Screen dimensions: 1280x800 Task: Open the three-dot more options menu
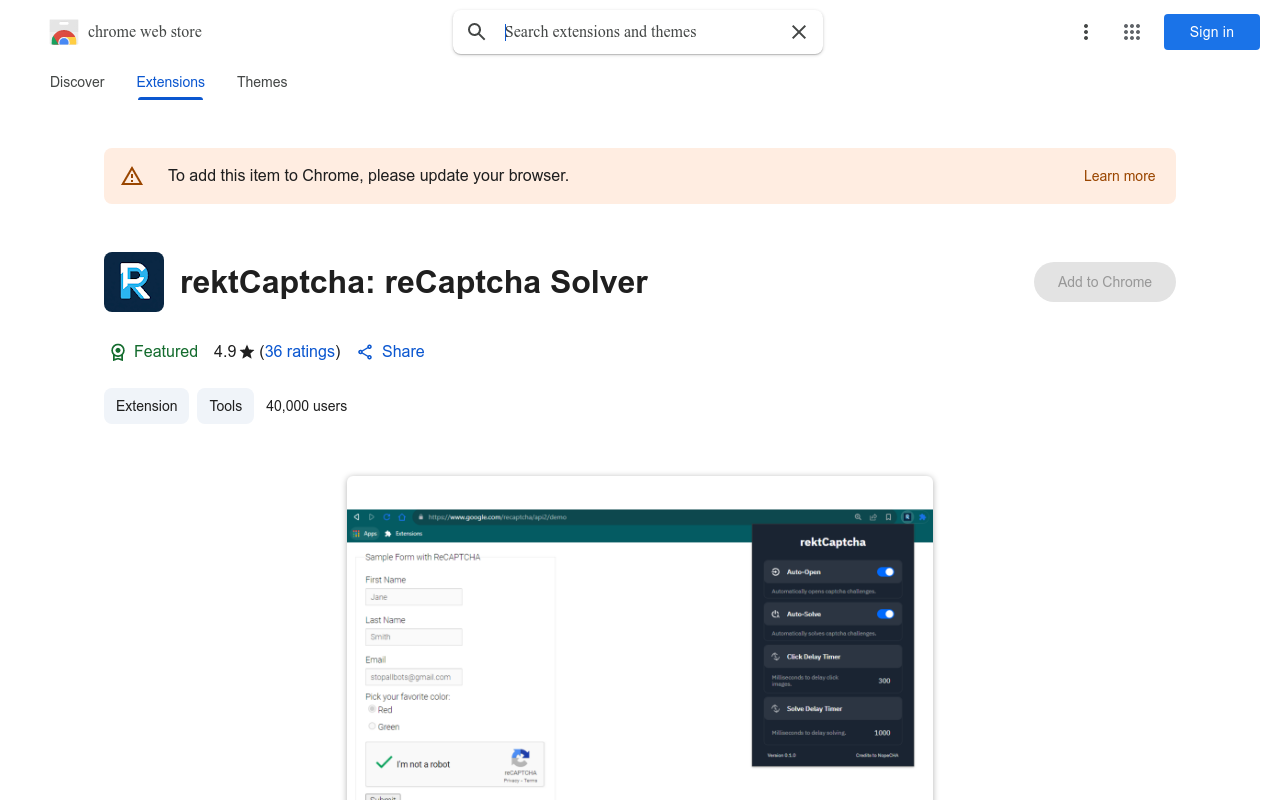pyautogui.click(x=1086, y=32)
